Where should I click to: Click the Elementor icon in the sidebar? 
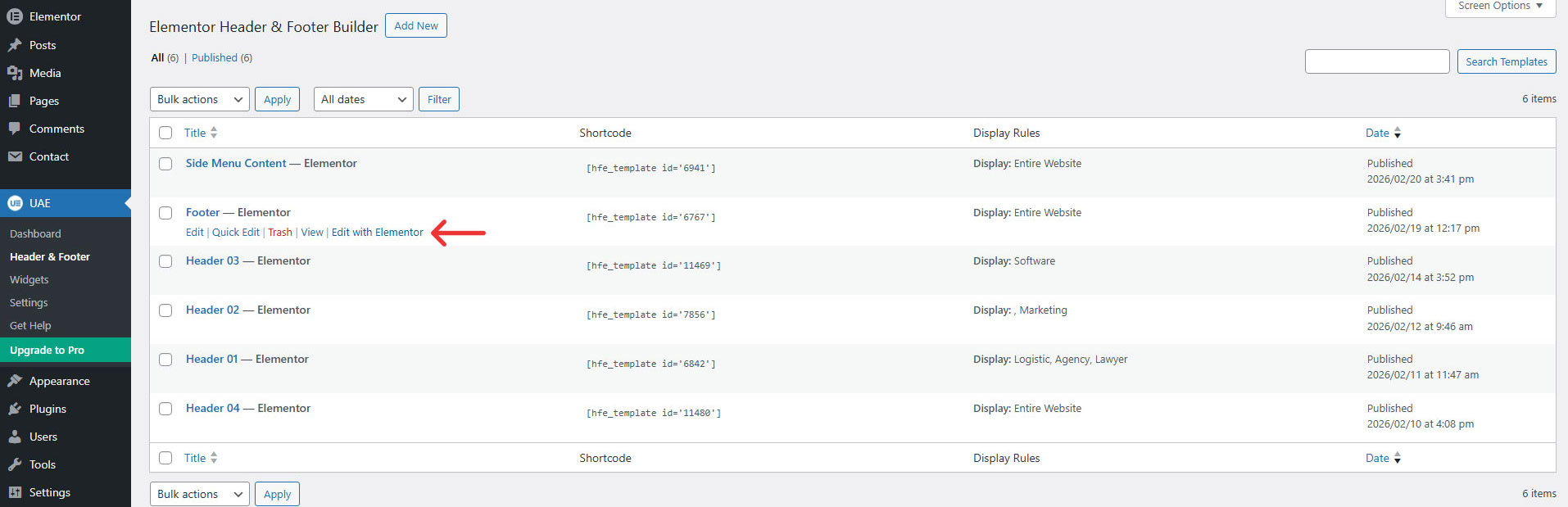pyautogui.click(x=15, y=16)
